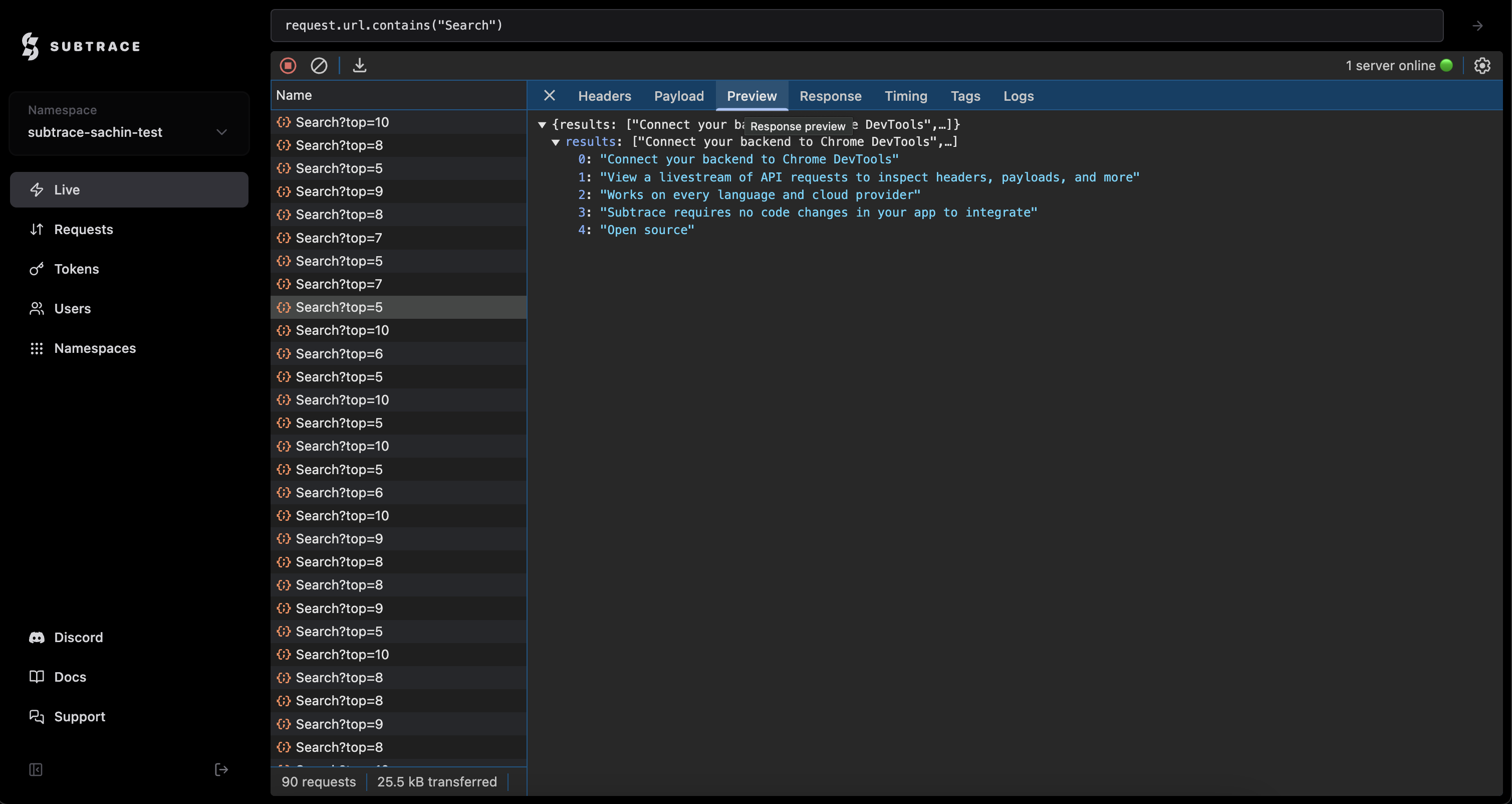Select the first Search?top=9 request

[399, 191]
